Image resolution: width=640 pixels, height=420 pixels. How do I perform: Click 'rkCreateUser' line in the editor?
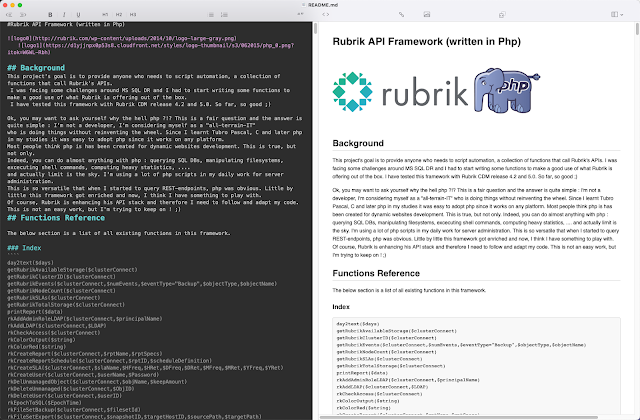[x=83, y=375]
